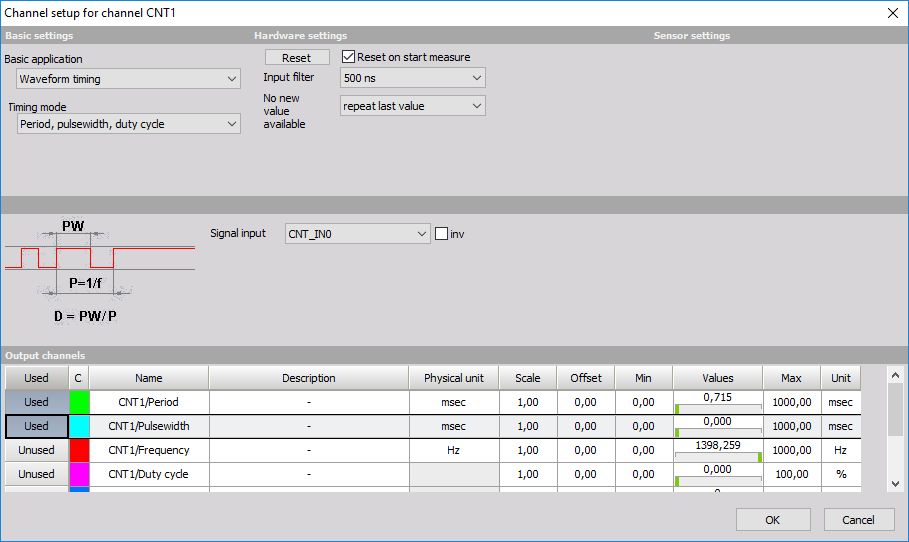Screen dimensions: 909x542
Task: Select the CNT1/Frequency name cell
Action: [149, 450]
